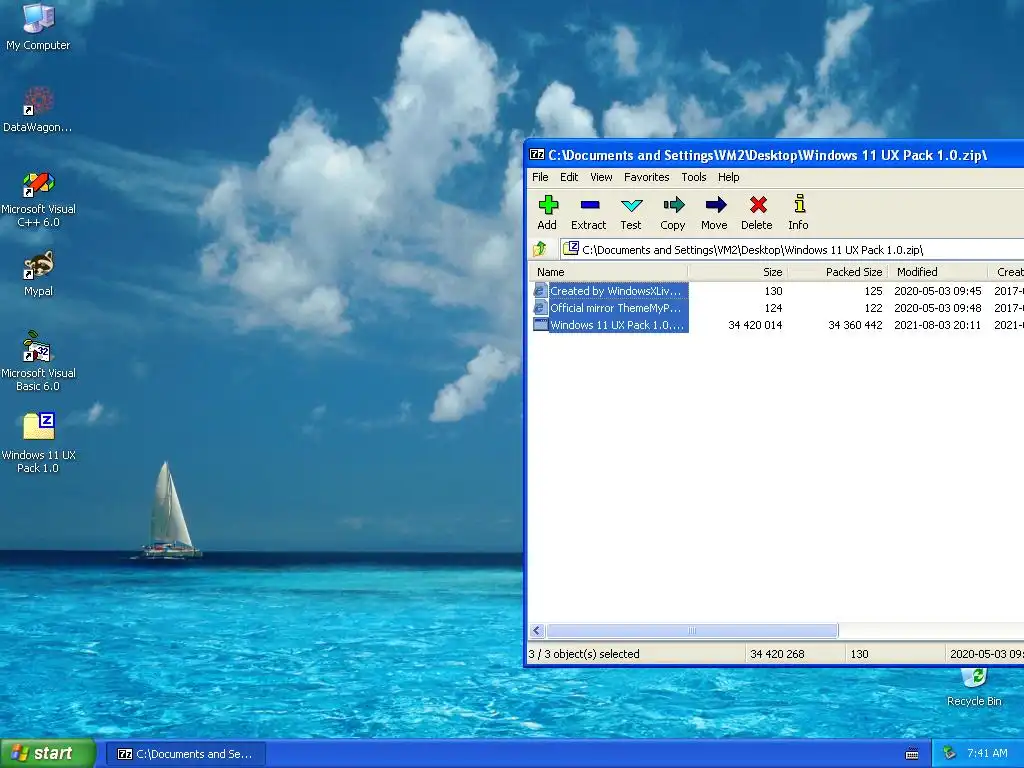
Task: Click the scrollbar left arrow
Action: click(x=537, y=630)
